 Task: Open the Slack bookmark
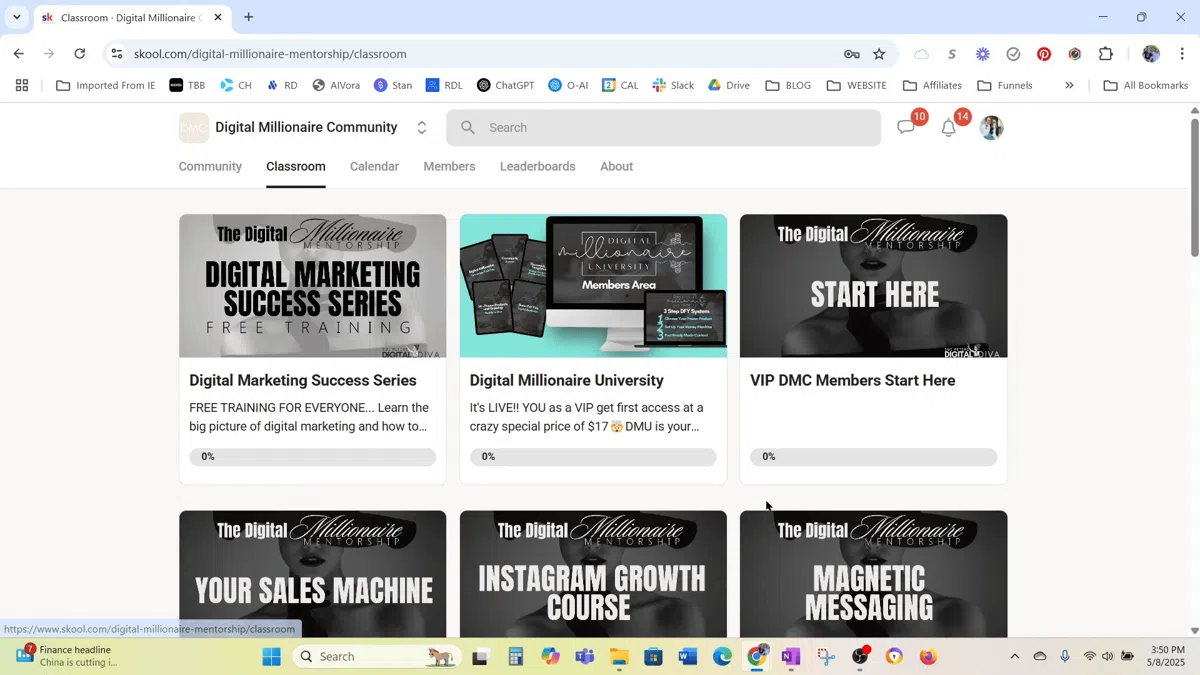[x=673, y=85]
